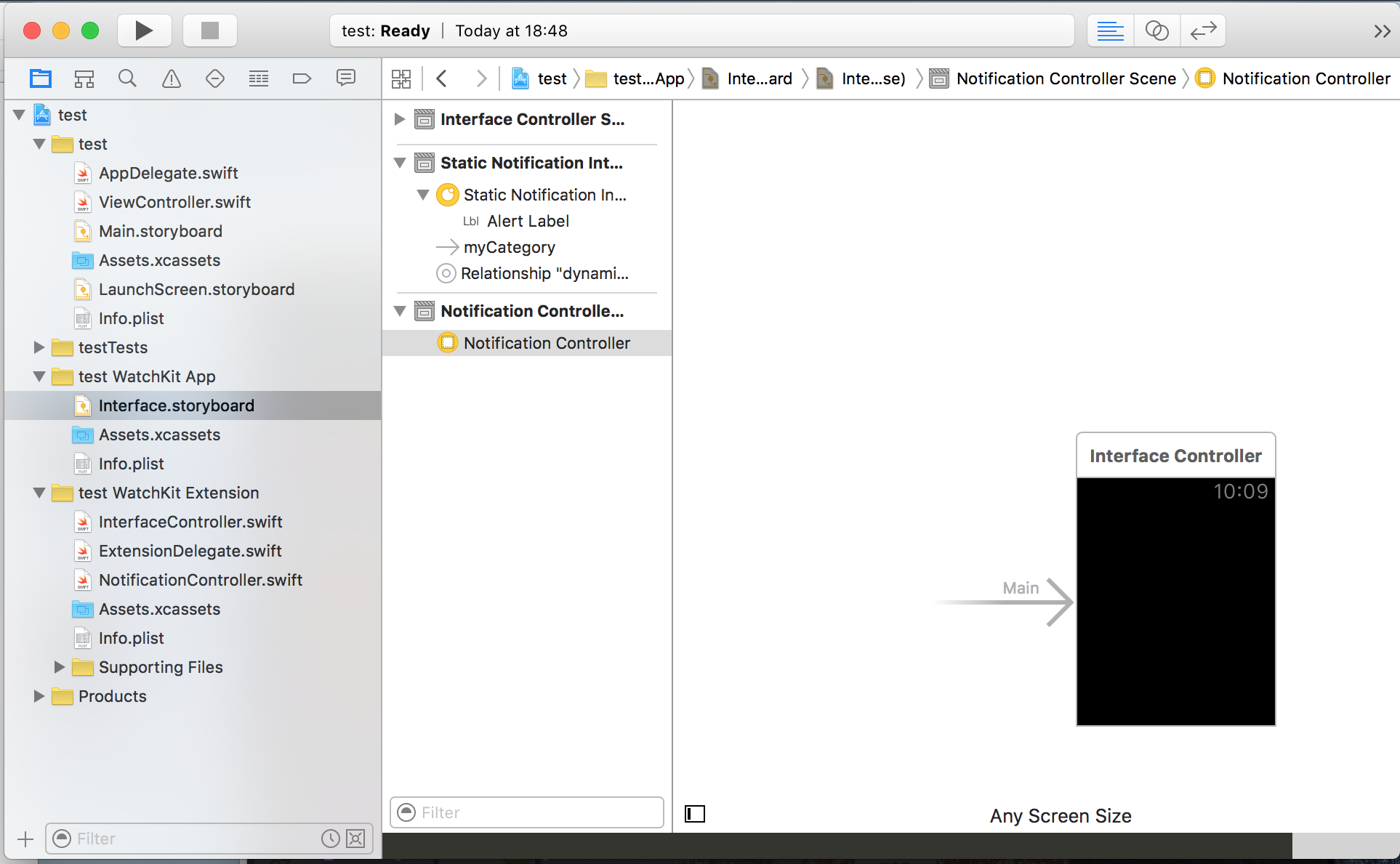Switch to the Version editor
1400x864 pixels.
1203,31
